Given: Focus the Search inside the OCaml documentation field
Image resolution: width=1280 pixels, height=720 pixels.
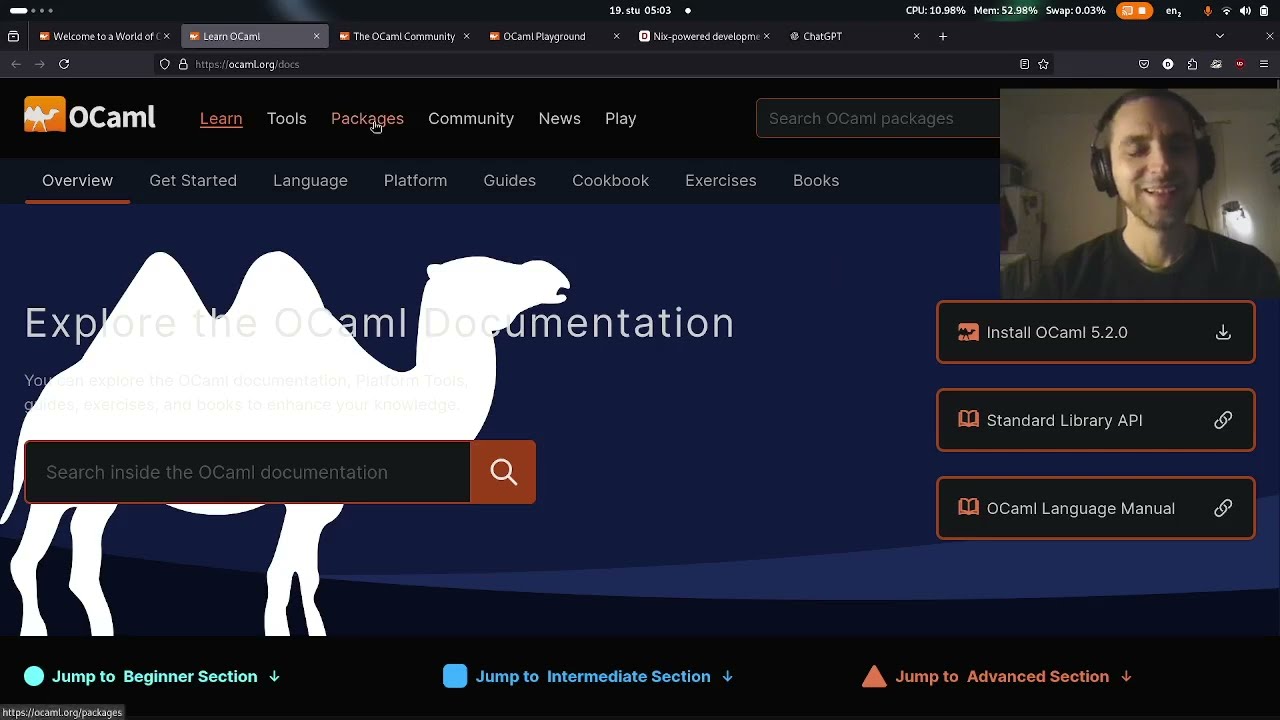Looking at the screenshot, I should point(247,472).
